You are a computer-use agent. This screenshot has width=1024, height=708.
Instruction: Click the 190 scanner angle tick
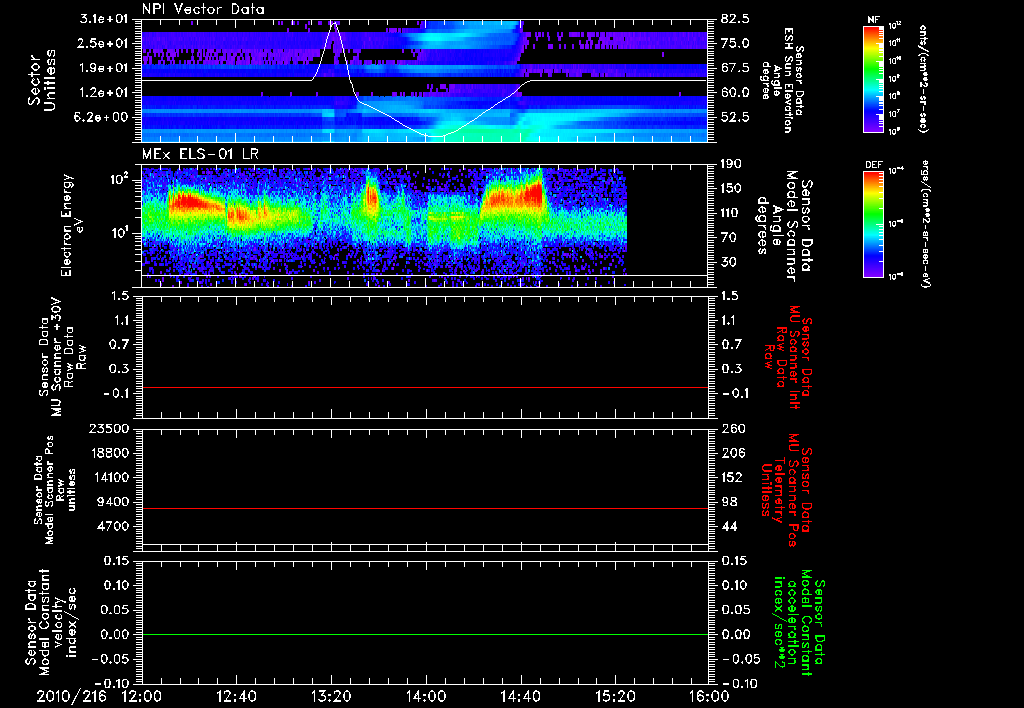732,164
